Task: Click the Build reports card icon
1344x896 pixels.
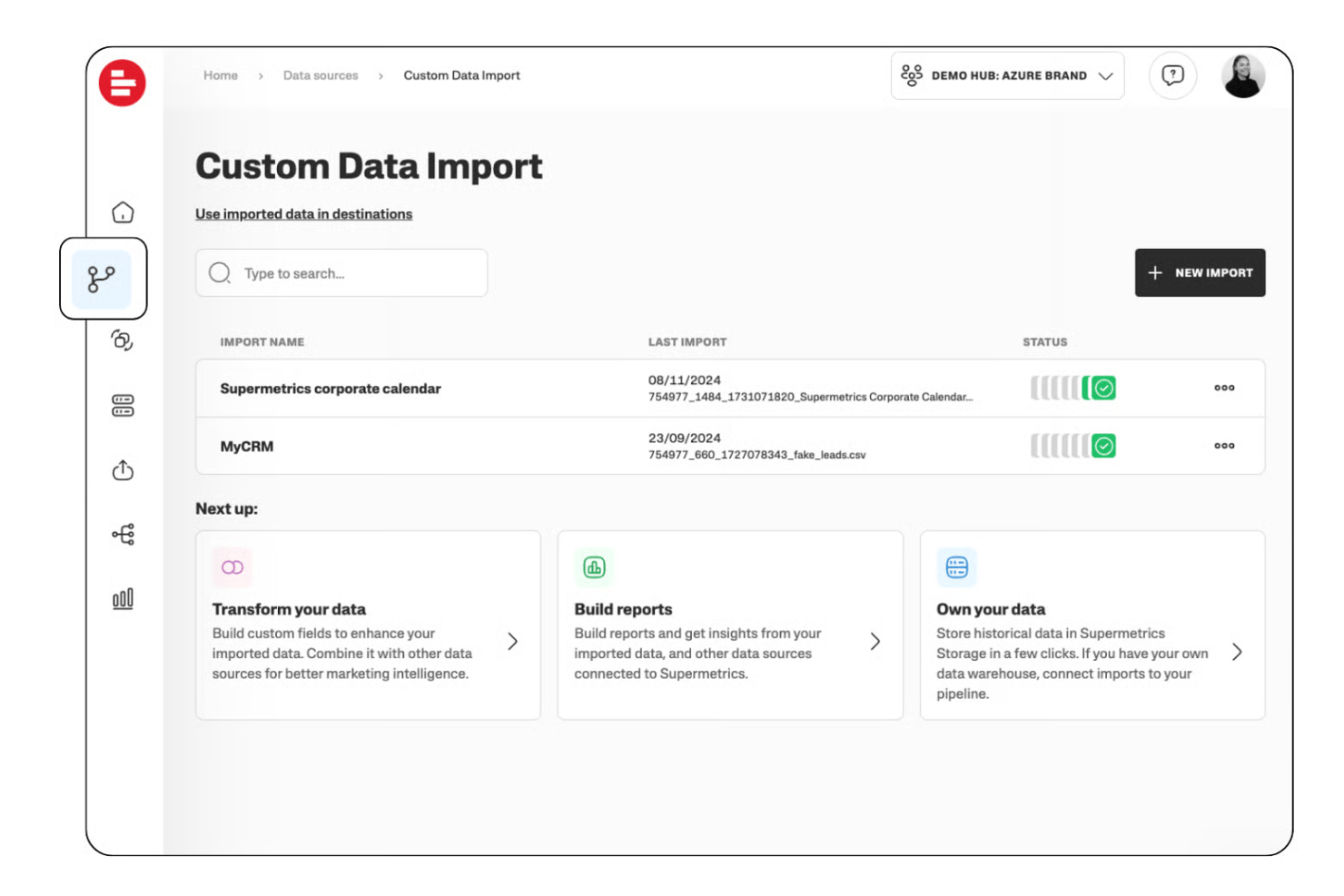Action: 594,567
